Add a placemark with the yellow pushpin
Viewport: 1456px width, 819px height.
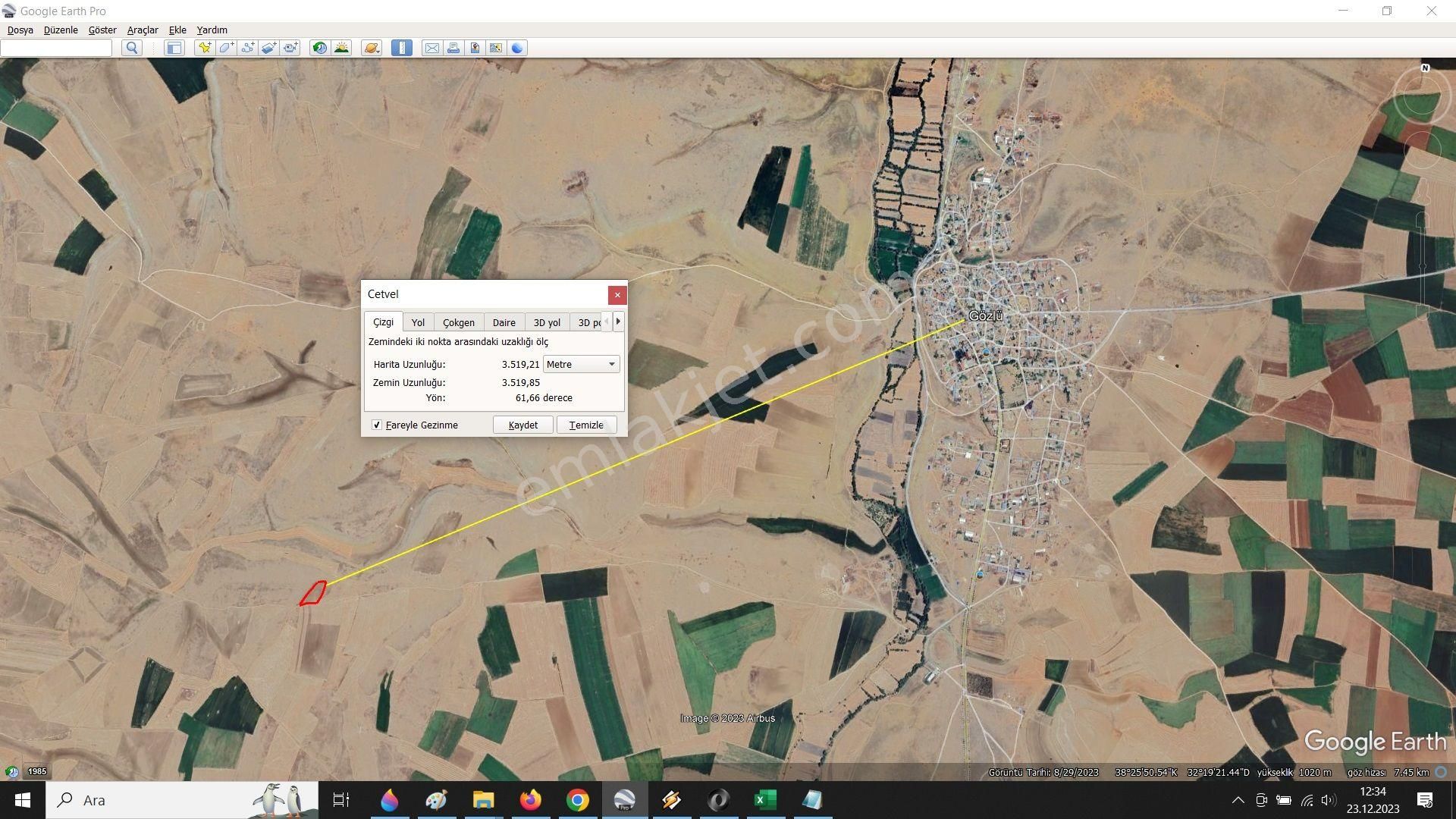(x=204, y=48)
